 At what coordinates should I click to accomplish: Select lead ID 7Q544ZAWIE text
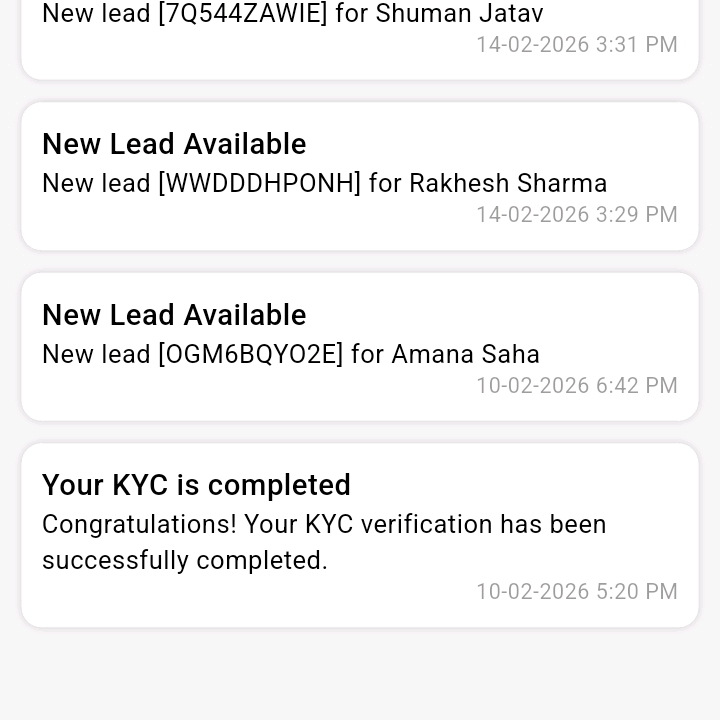(x=243, y=14)
